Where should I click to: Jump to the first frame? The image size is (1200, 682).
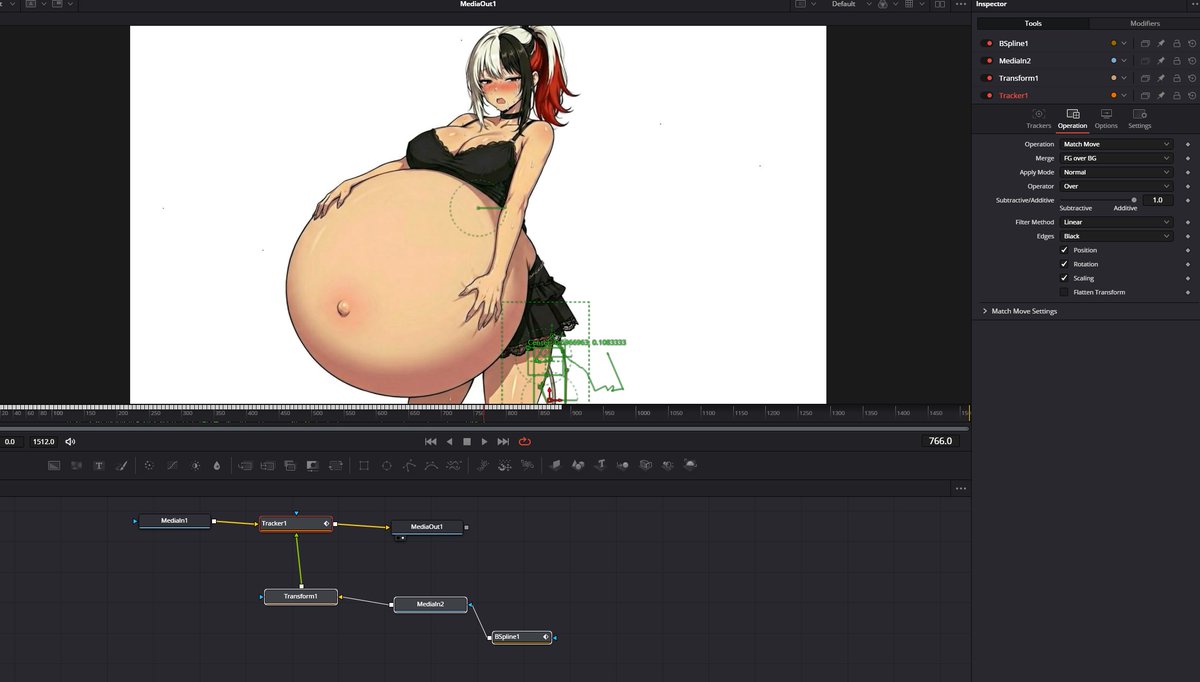tap(431, 441)
